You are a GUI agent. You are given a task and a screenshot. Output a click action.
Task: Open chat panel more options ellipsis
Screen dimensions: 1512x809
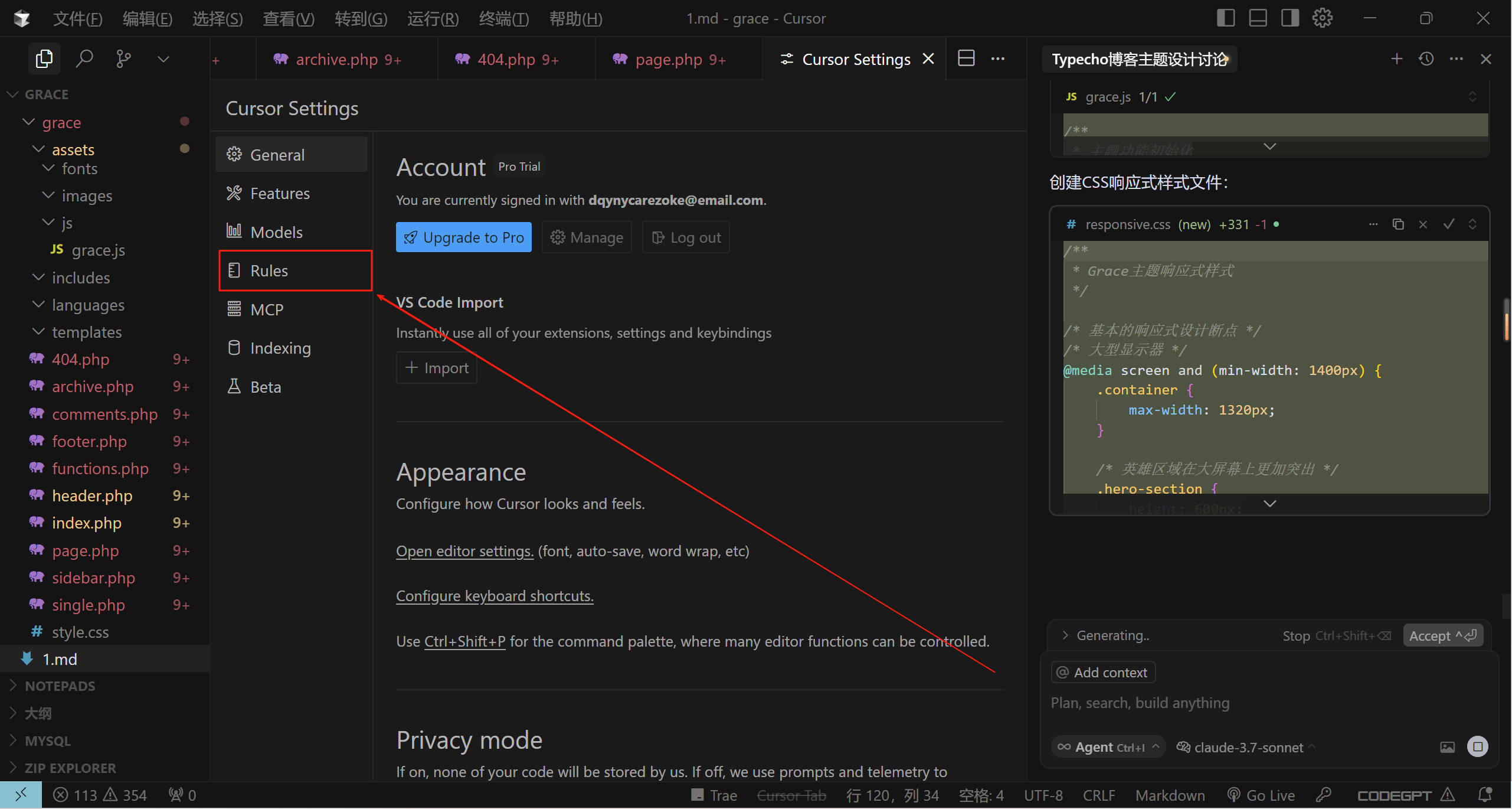1457,58
